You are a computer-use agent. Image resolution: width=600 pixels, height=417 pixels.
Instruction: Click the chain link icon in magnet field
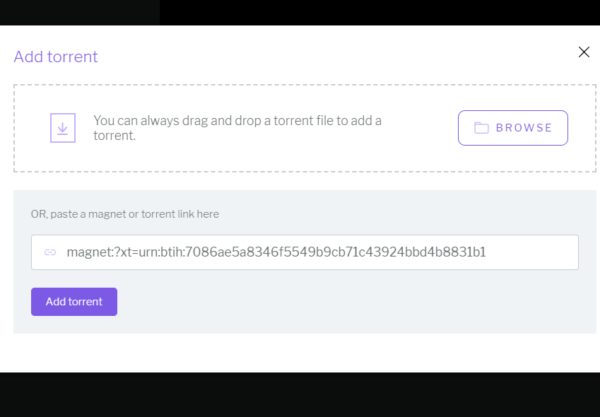[50, 252]
